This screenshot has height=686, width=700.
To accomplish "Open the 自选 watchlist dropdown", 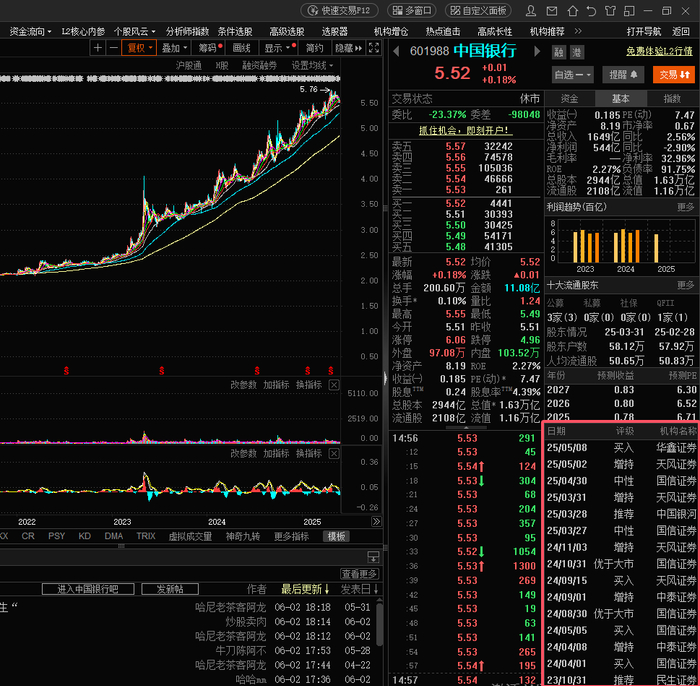I will (x=573, y=75).
